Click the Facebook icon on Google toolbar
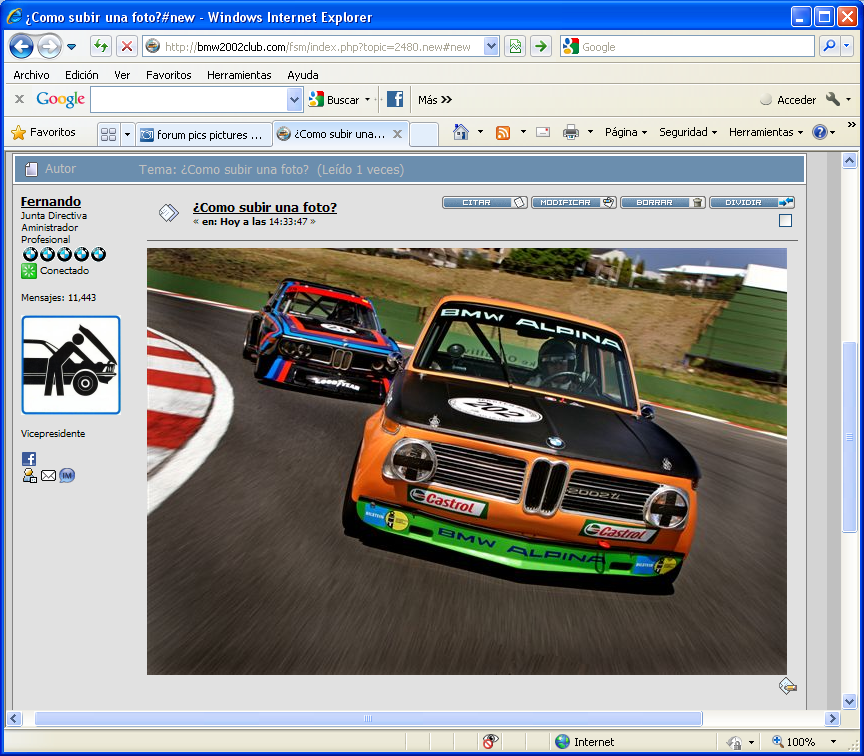864x756 pixels. coord(395,99)
